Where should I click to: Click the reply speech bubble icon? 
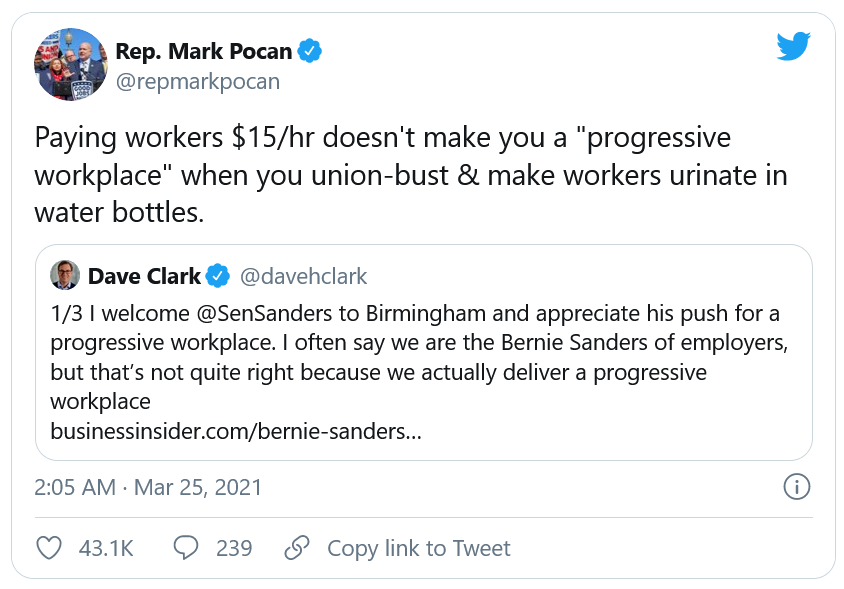pyautogui.click(x=185, y=548)
